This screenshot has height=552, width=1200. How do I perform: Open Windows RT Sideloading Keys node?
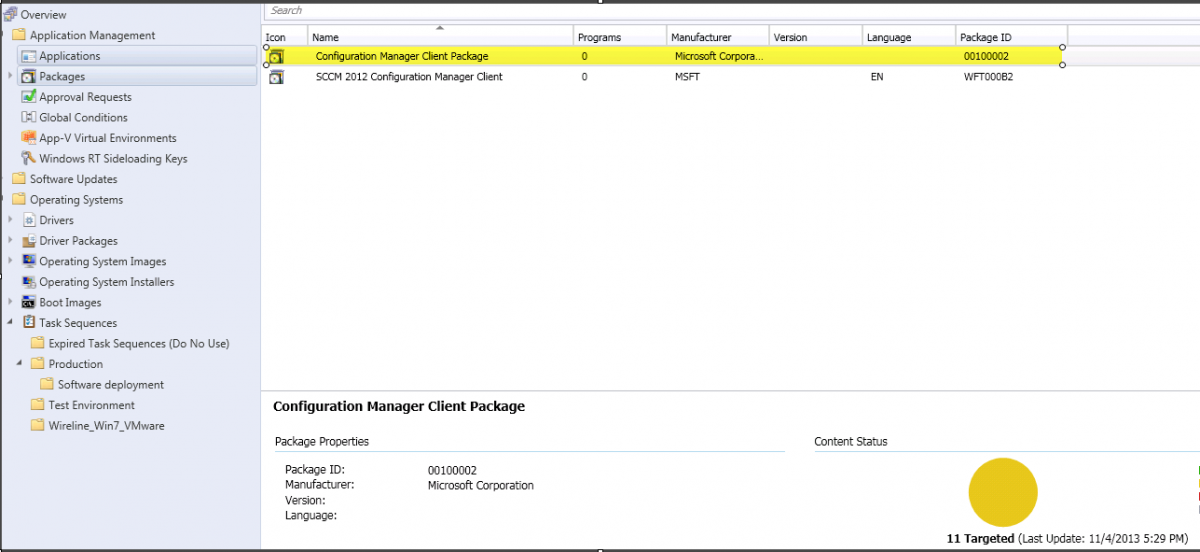[113, 158]
